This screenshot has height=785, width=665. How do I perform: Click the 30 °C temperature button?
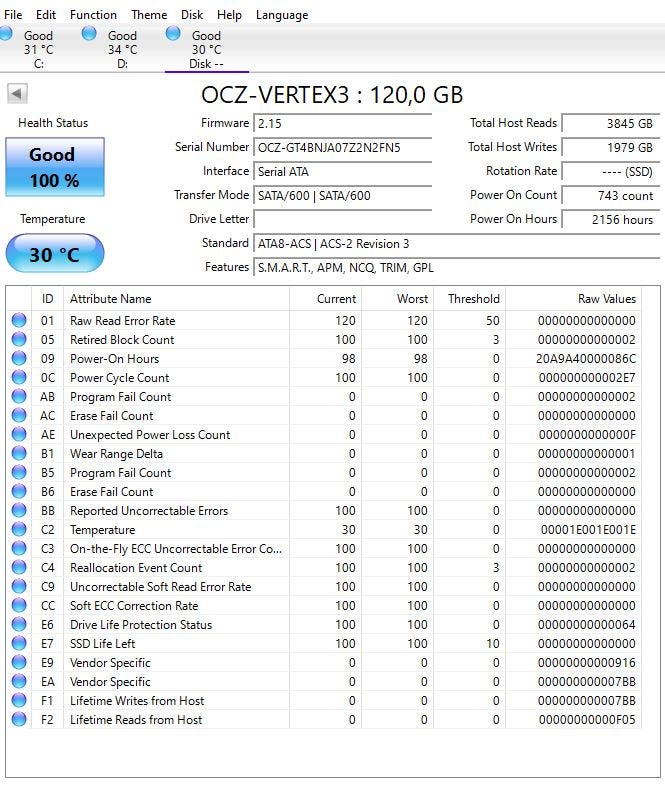[55, 254]
